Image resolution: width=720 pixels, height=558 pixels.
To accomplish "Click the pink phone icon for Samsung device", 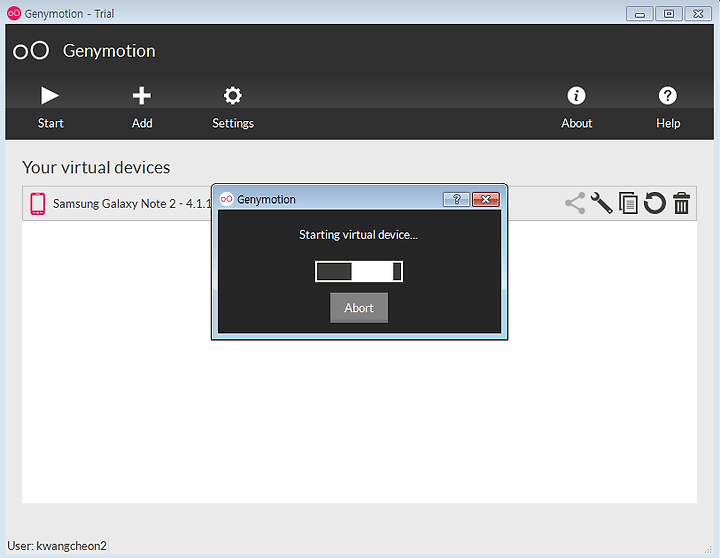I will tap(38, 203).
